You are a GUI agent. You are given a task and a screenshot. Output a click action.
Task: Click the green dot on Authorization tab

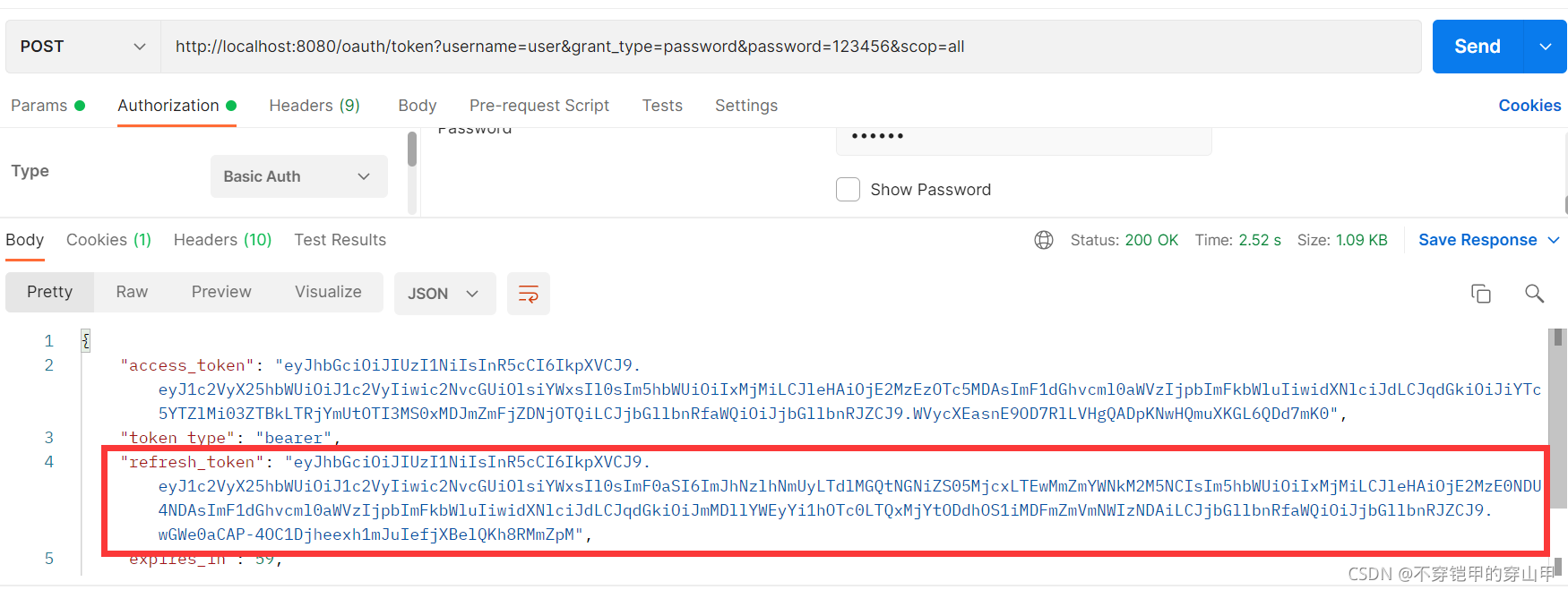point(231,105)
